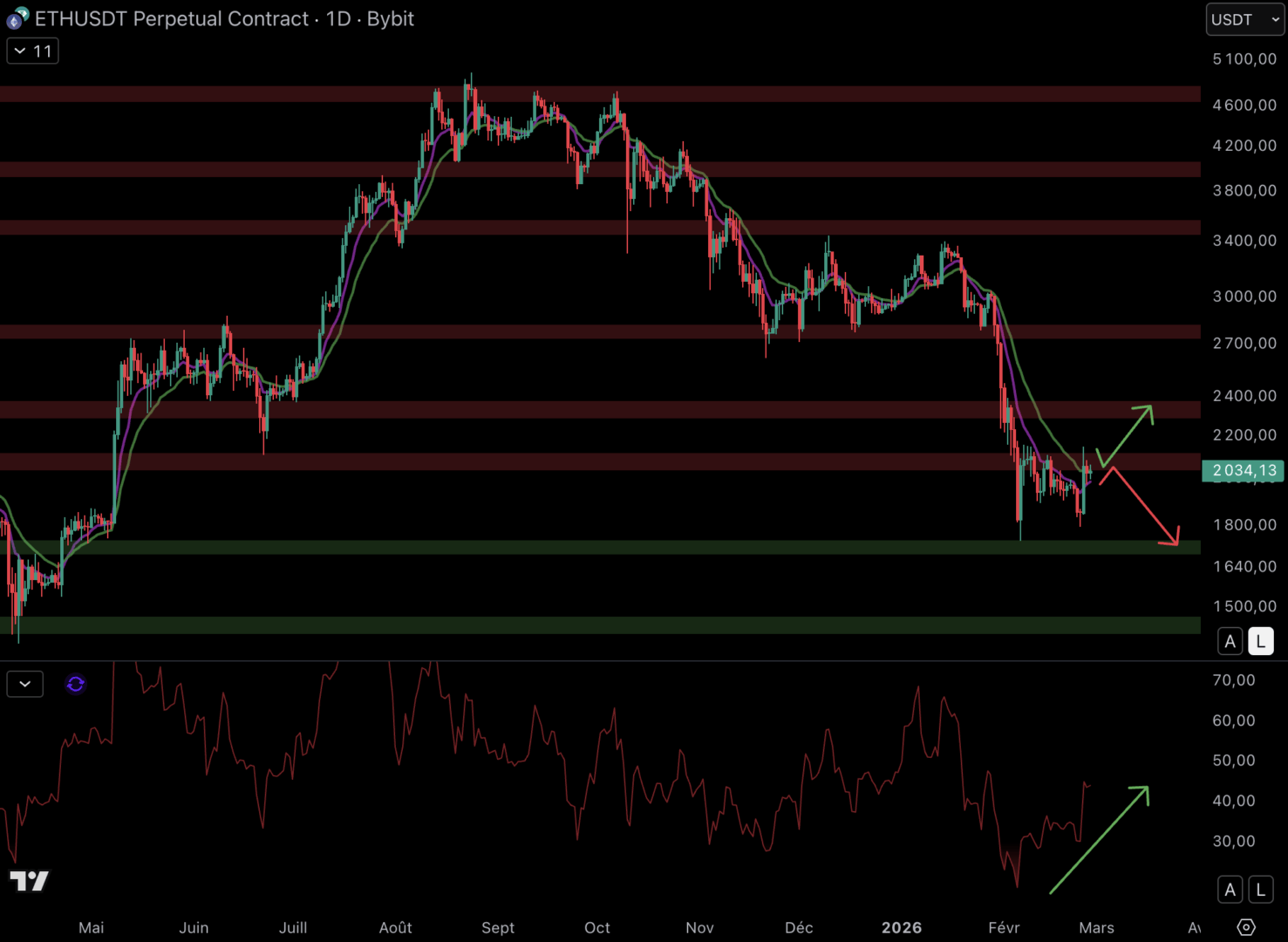Viewport: 1288px width, 942px height.
Task: Toggle log scale L on the oscillator pane axis
Action: 1260,890
